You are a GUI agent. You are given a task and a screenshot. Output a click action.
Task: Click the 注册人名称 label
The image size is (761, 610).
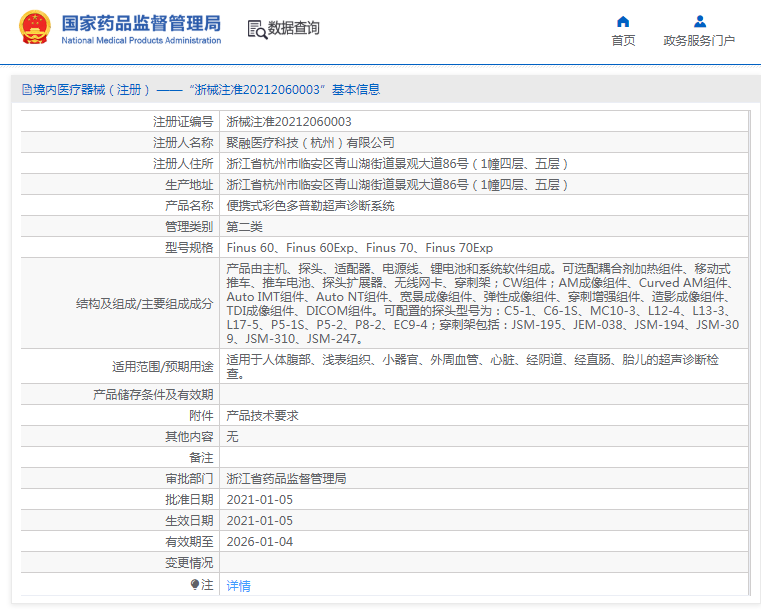pos(183,143)
